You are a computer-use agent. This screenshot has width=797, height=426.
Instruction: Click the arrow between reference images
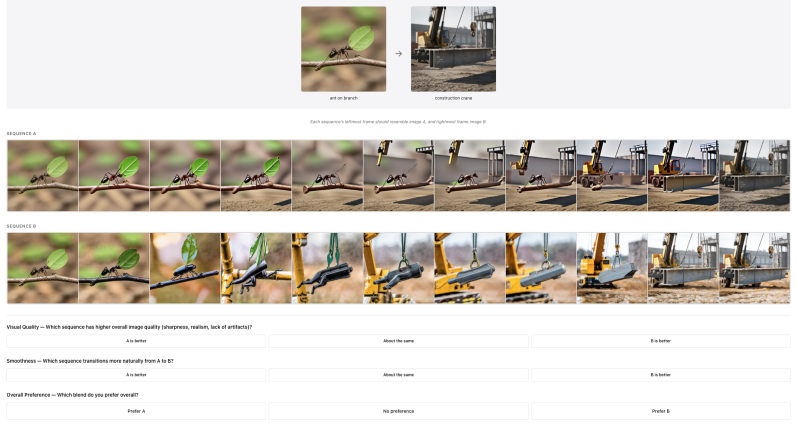point(398,53)
